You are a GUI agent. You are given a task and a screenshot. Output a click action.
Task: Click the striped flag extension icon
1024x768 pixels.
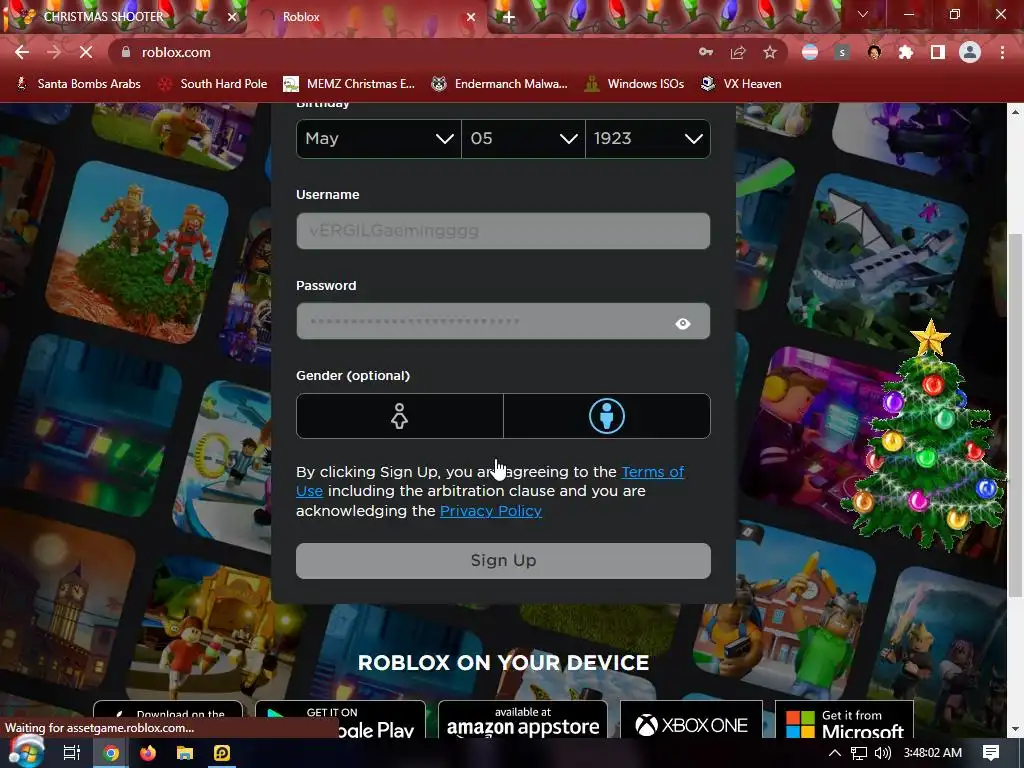click(x=810, y=52)
